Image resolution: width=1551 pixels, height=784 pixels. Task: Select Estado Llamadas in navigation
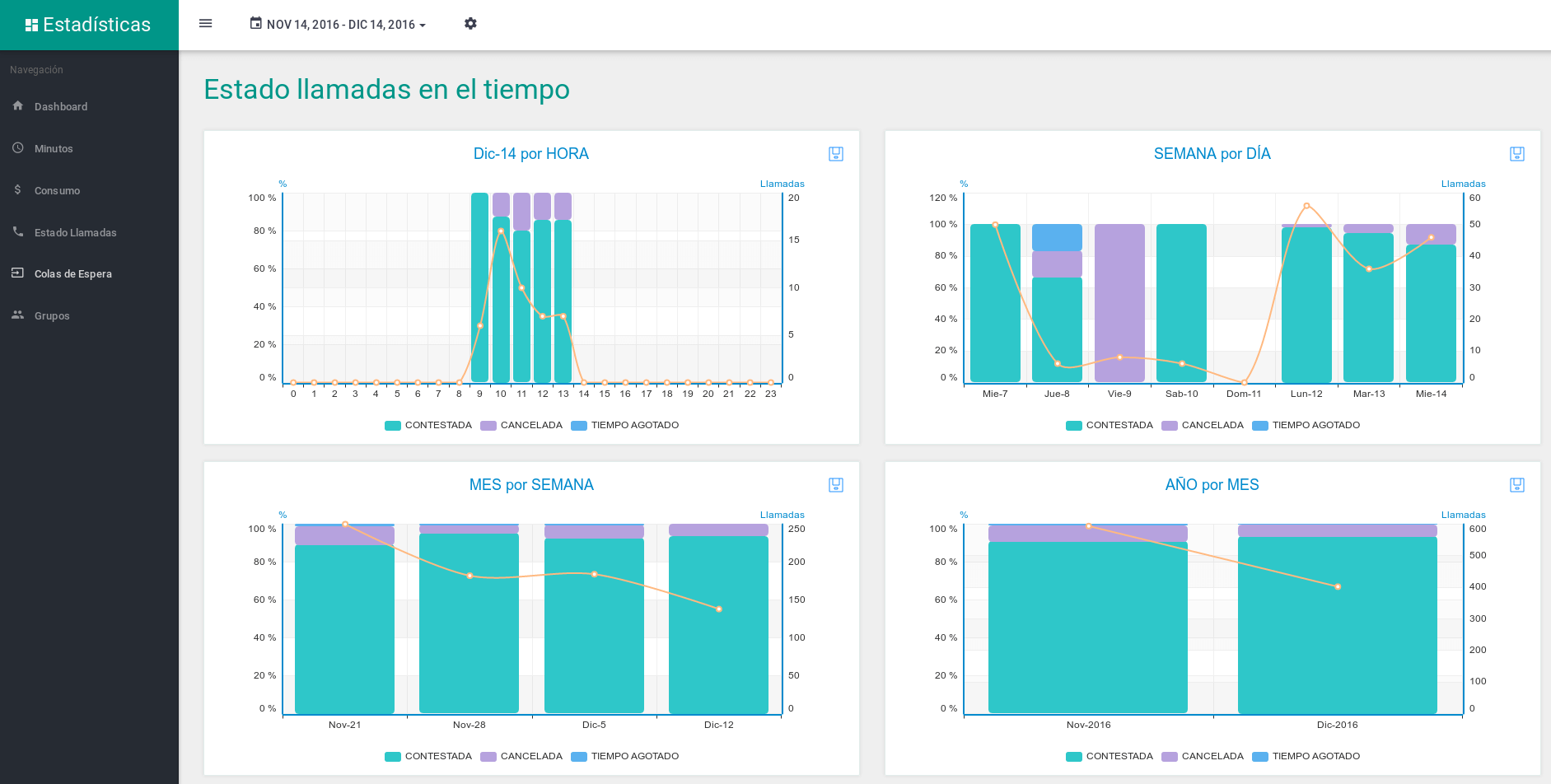click(x=89, y=232)
